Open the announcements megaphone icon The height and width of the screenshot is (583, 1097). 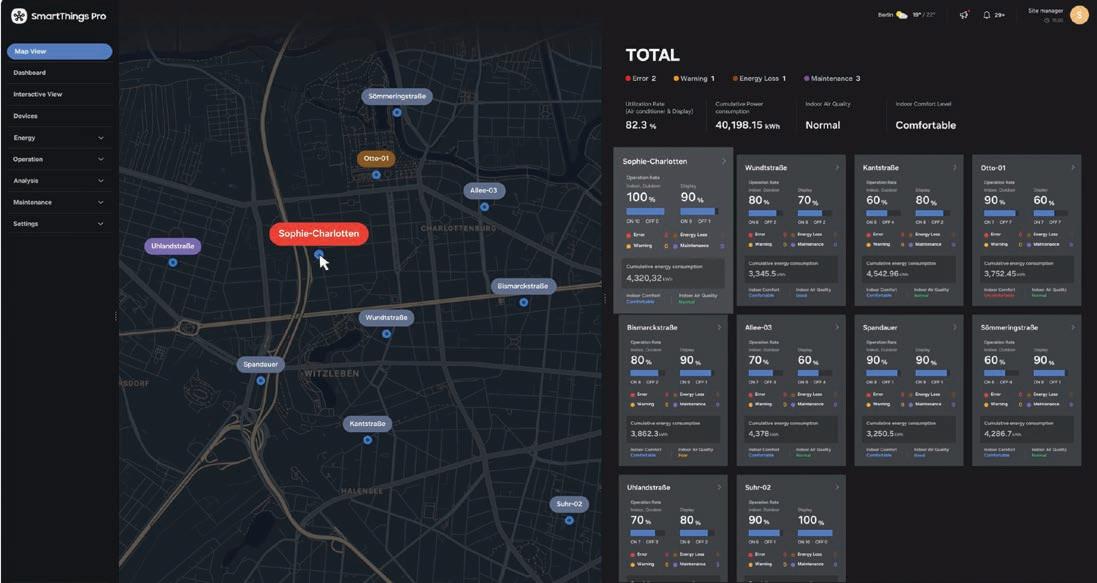tap(964, 15)
